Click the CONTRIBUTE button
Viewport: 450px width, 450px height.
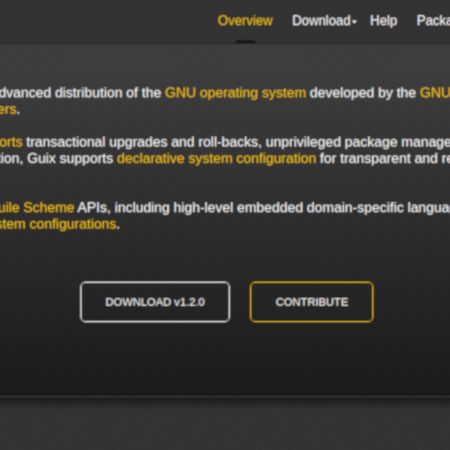pyautogui.click(x=312, y=302)
